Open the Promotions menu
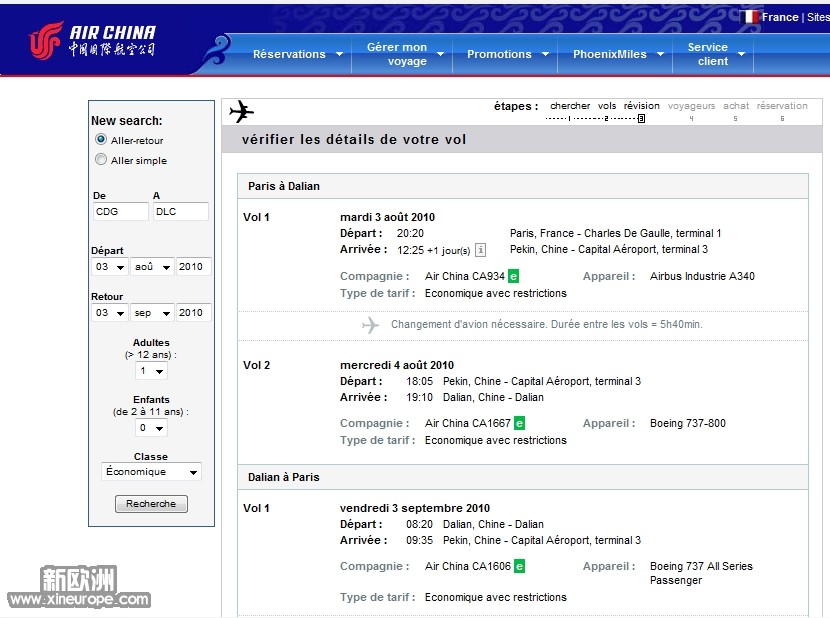Screen dimensions: 830x618 click(506, 54)
